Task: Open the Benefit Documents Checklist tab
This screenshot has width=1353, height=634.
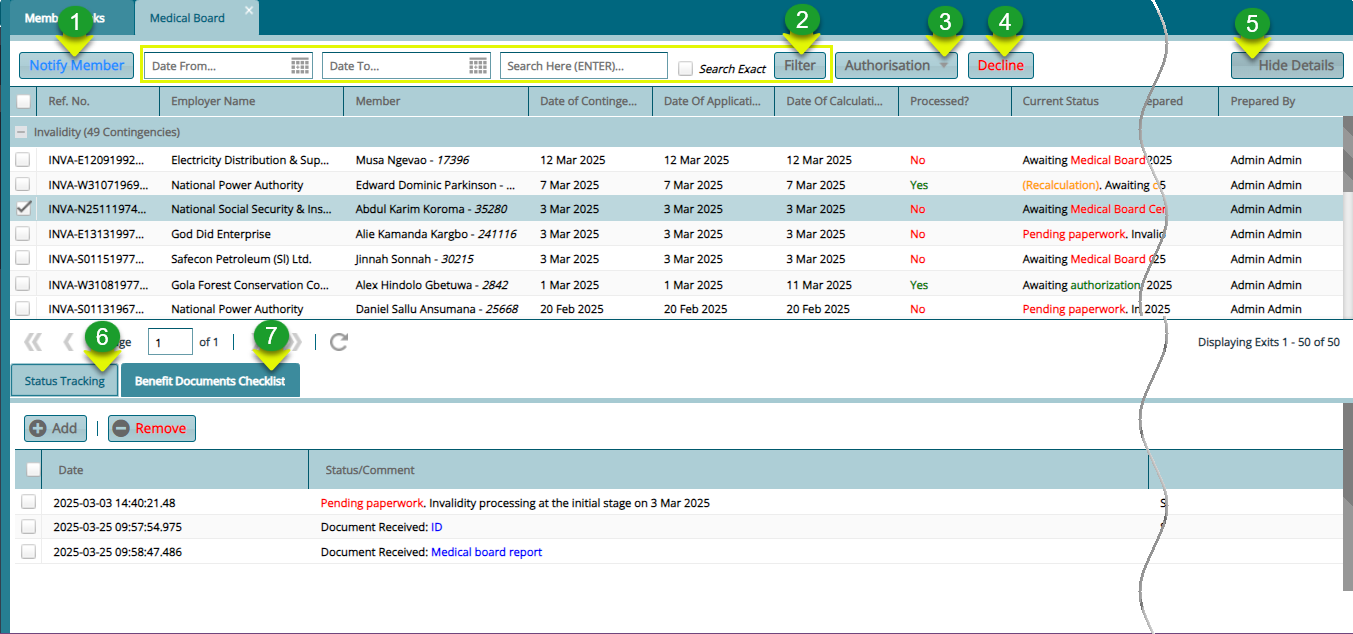Action: [x=210, y=380]
